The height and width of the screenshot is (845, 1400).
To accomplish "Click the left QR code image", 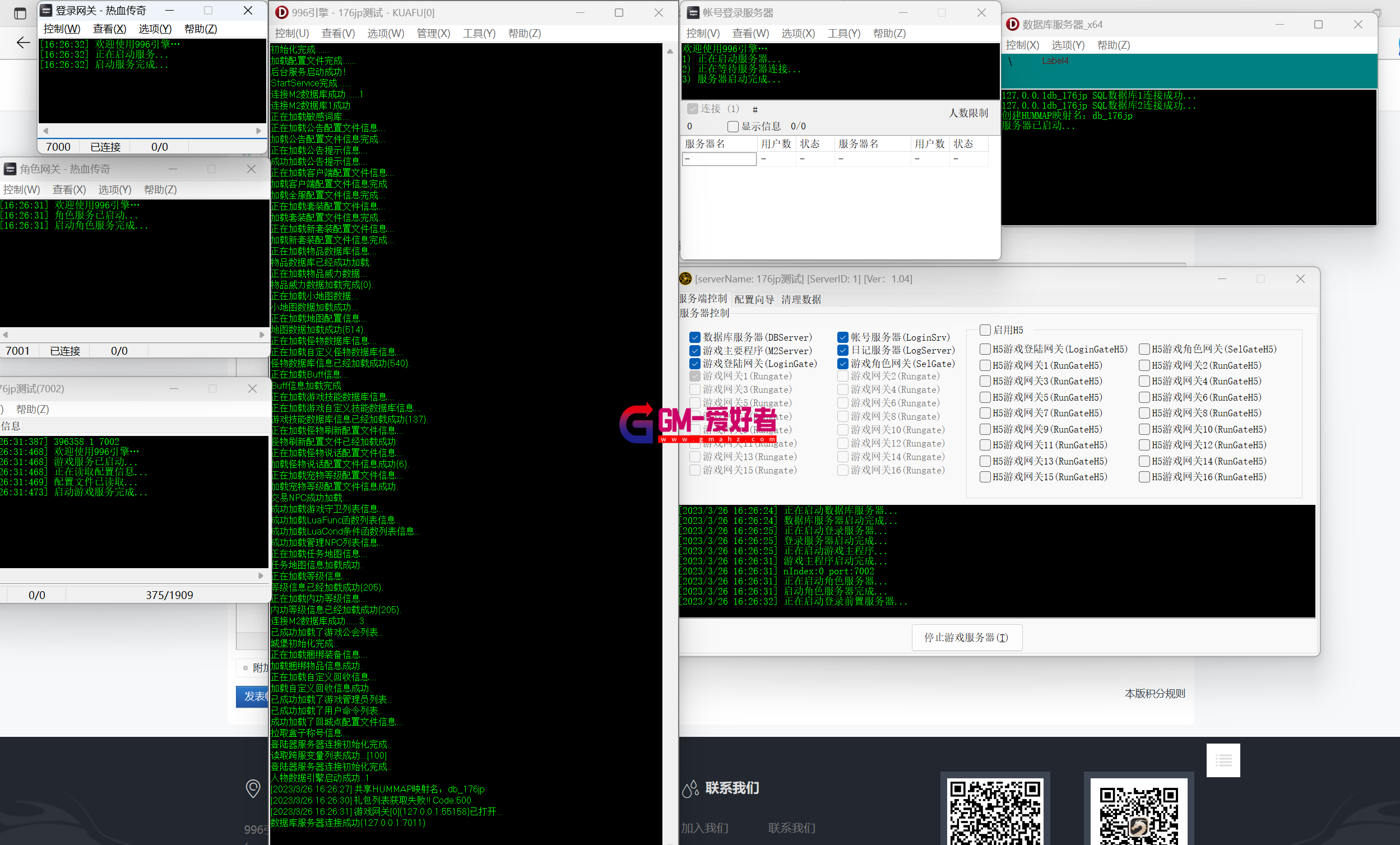I will (995, 811).
